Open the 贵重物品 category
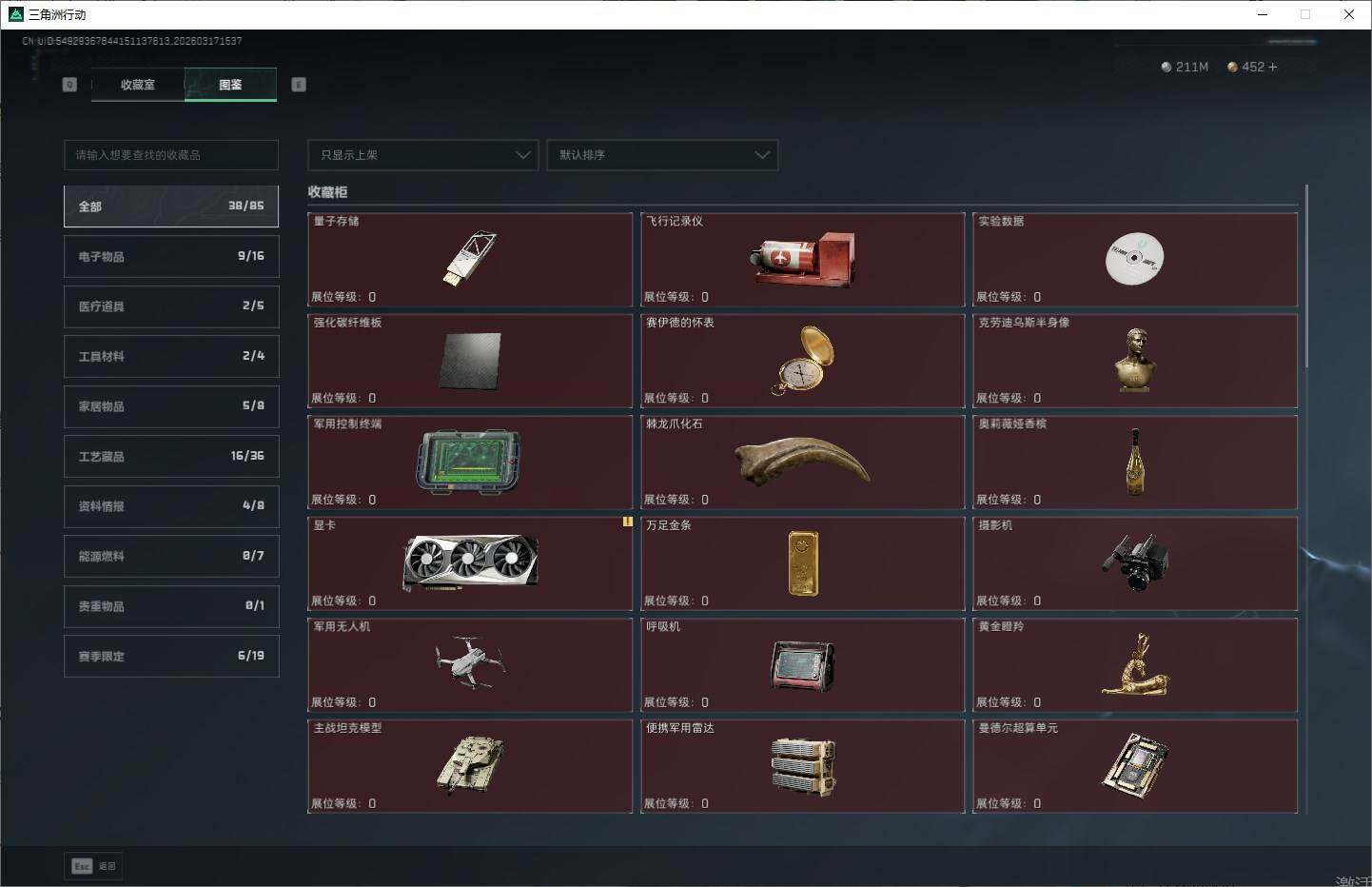 [171, 606]
